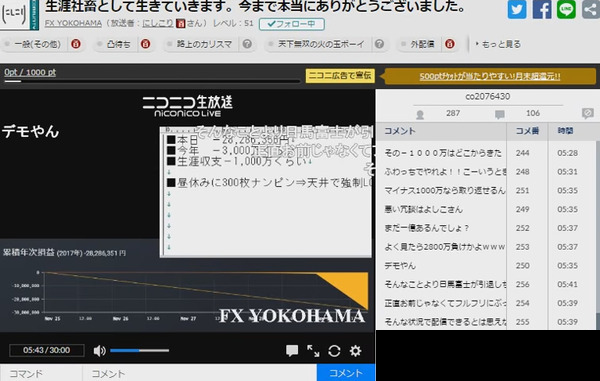The height and width of the screenshot is (381, 600).
Task: Select comment number 248 row
Action: point(486,172)
